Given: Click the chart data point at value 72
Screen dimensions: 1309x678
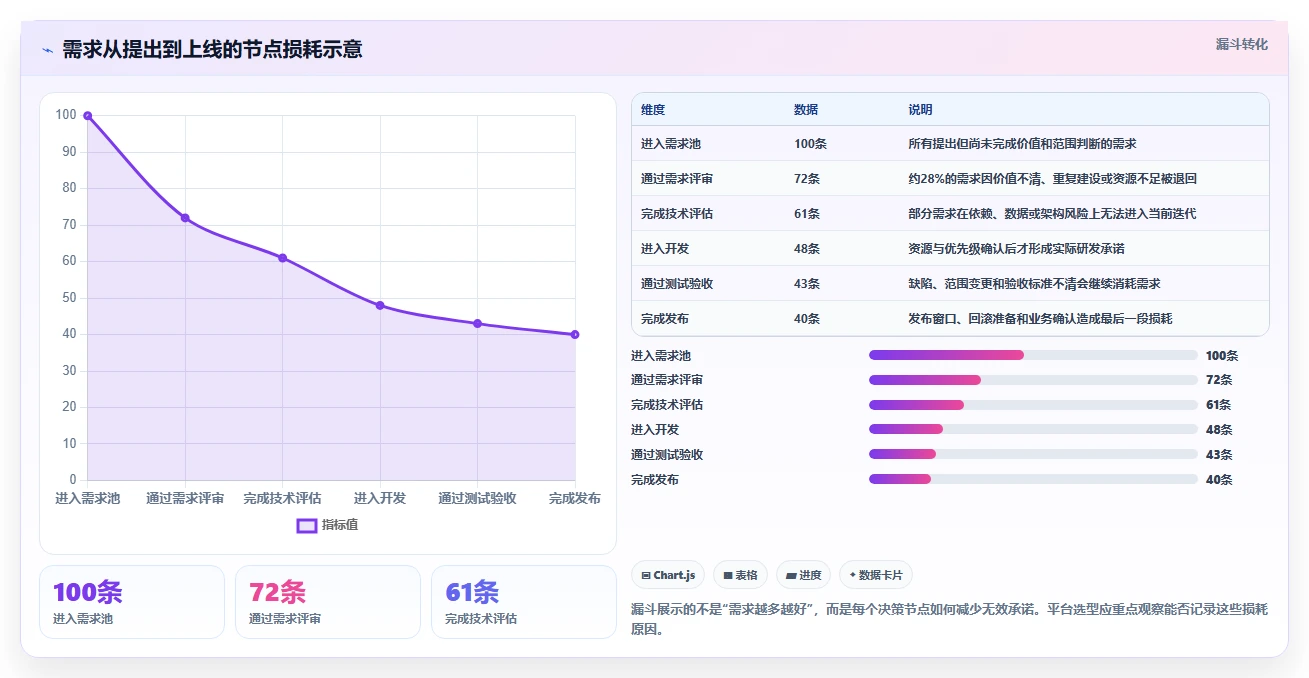Looking at the screenshot, I should click(x=185, y=218).
